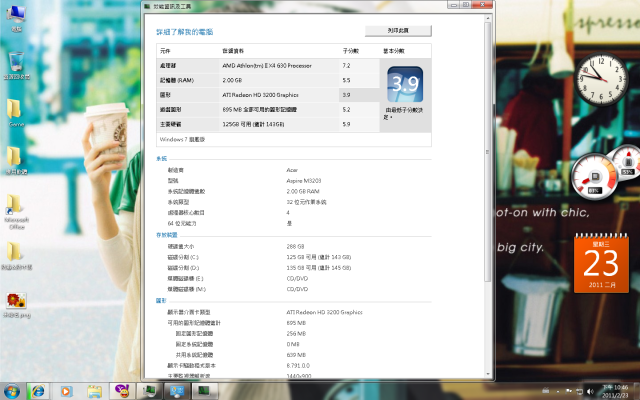The image size is (640, 400).
Task: Open Yahoo Messenger from taskbar
Action: click(x=122, y=391)
